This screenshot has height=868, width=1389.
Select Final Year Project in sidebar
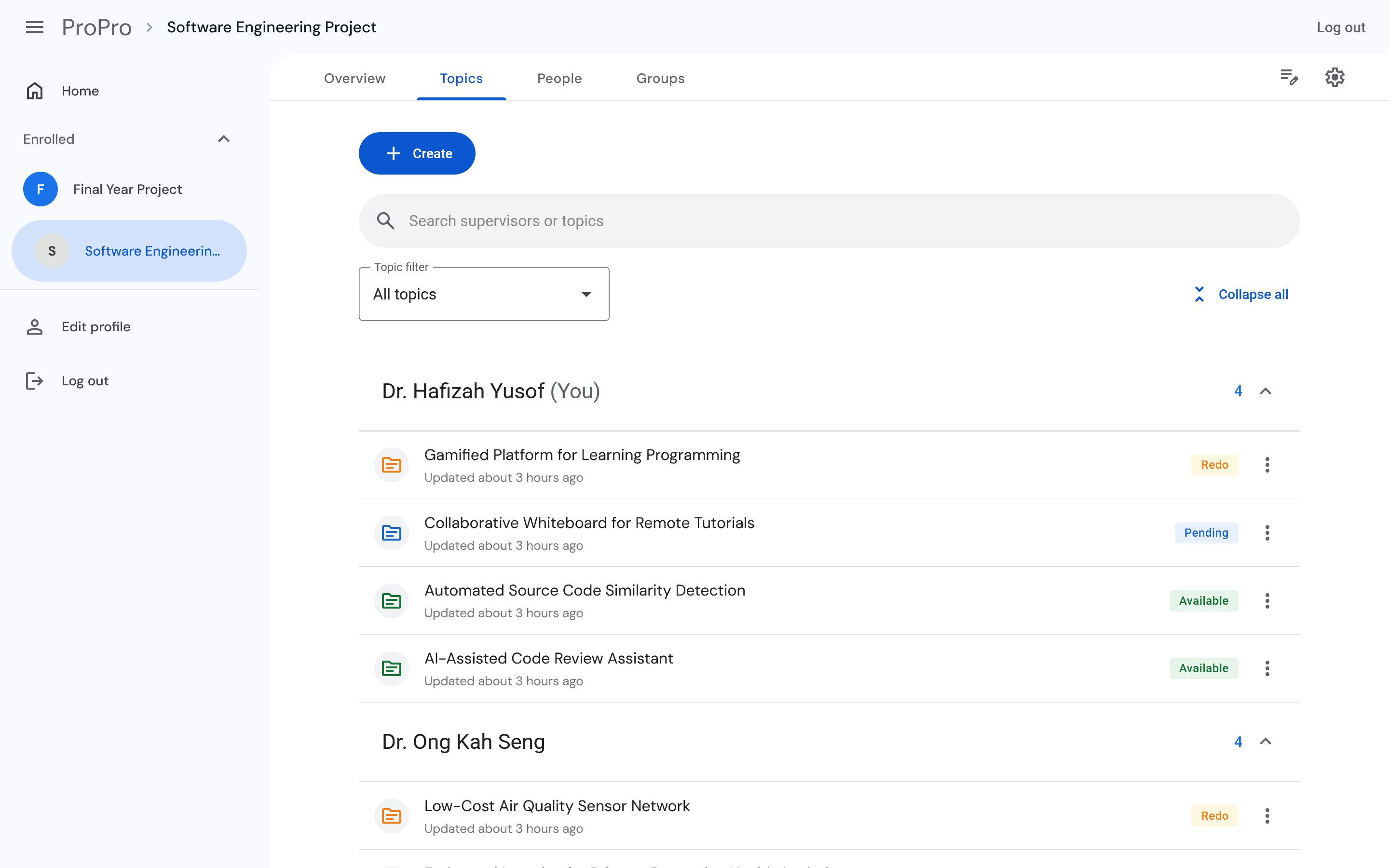pos(129,189)
